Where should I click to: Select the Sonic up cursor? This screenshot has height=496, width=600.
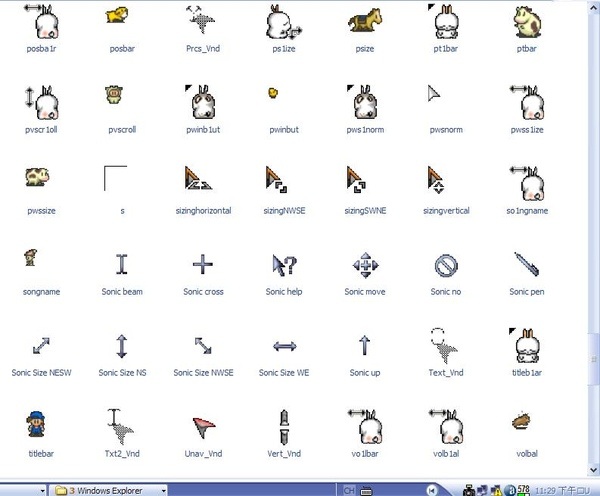[364, 345]
